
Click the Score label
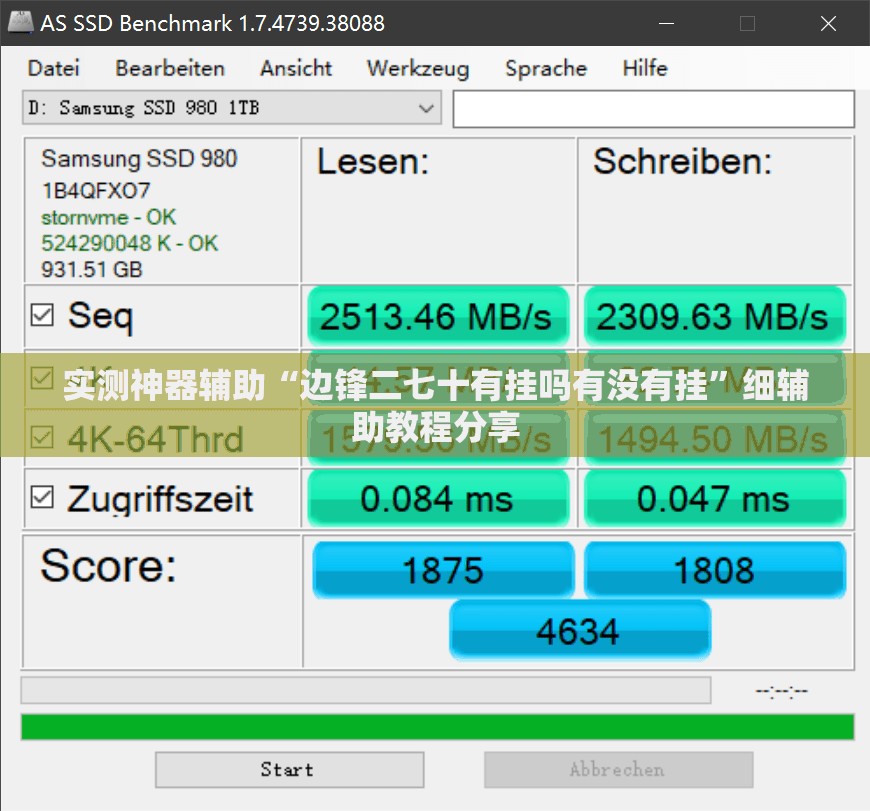108,566
